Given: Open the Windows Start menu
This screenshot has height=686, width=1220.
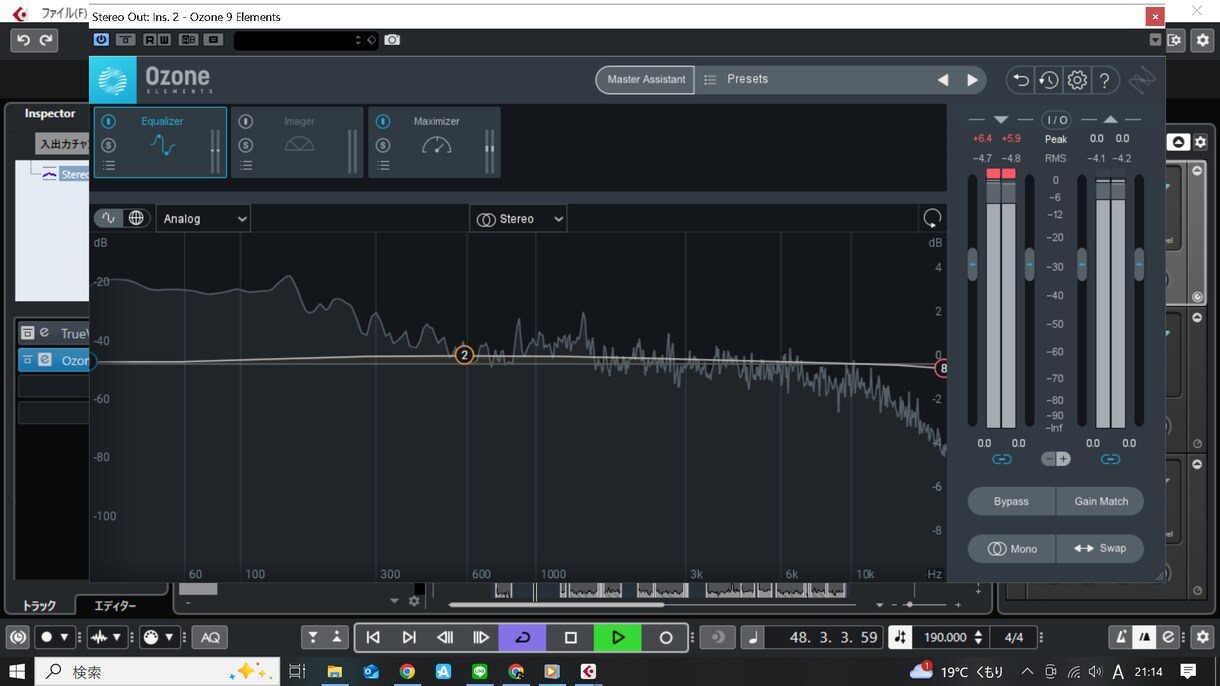Looking at the screenshot, I should coord(17,671).
